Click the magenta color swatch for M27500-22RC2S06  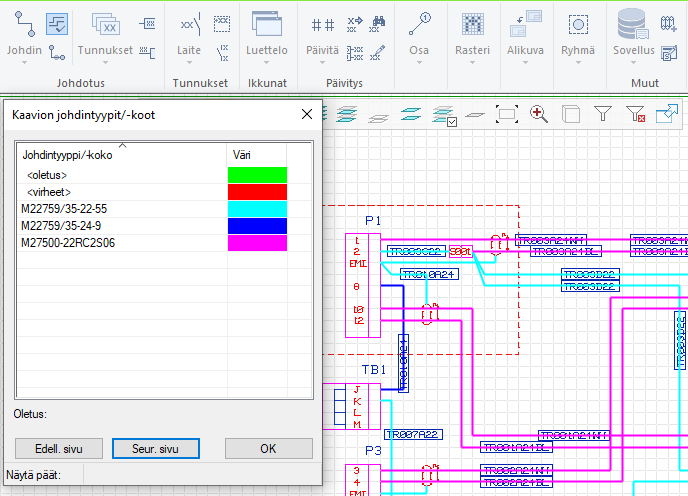tap(257, 243)
